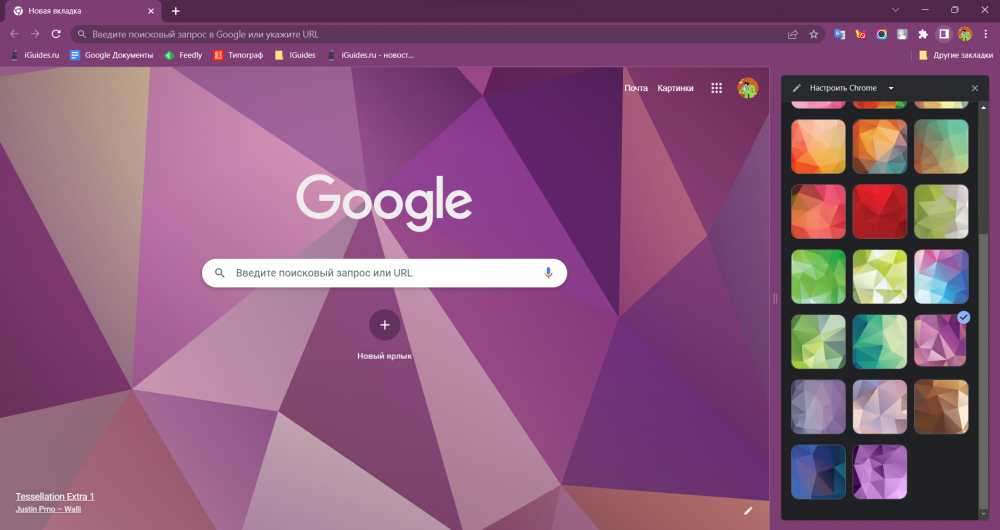Image resolution: width=1000 pixels, height=530 pixels.
Task: Select the lime and white polygon background
Action: click(879, 277)
